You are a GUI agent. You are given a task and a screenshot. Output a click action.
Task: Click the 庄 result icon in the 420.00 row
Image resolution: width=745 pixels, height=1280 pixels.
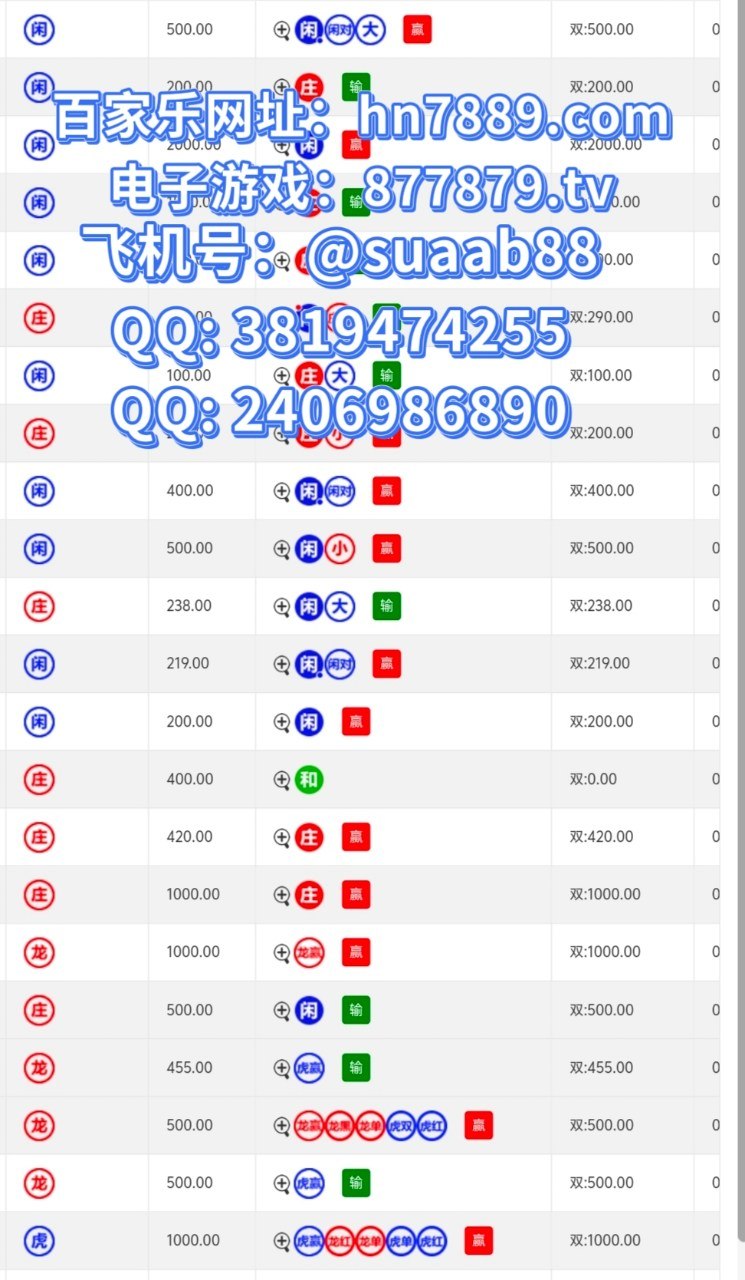click(309, 837)
